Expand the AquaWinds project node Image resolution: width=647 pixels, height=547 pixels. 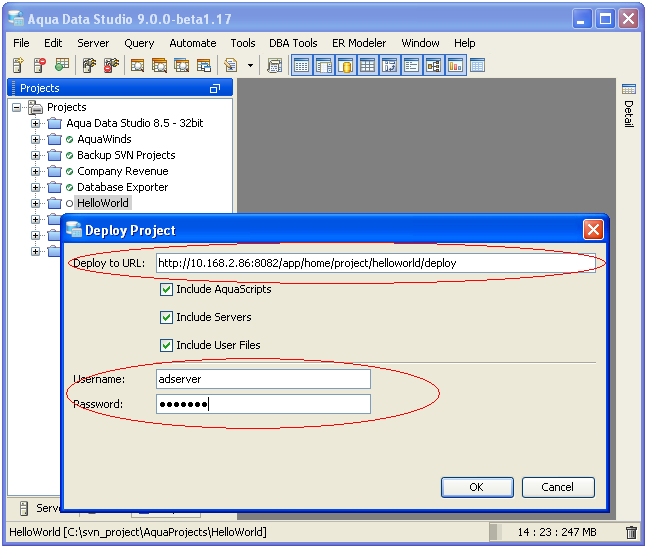35,139
